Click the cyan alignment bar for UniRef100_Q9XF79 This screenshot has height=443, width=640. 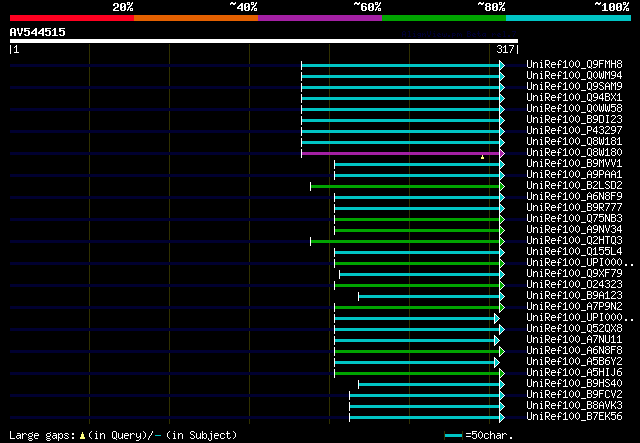(x=420, y=275)
